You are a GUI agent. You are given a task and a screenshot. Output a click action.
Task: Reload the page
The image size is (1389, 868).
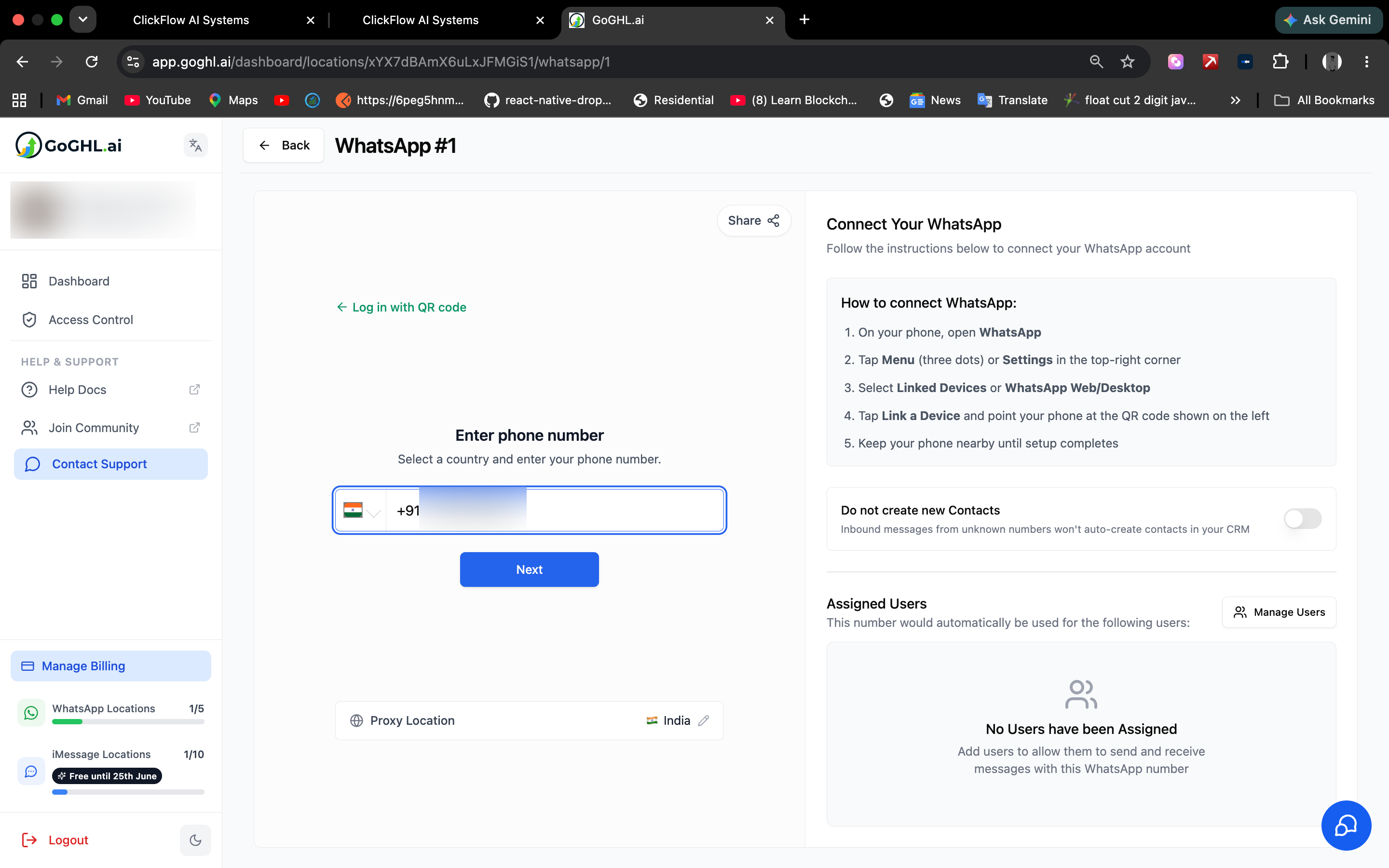click(x=92, y=61)
